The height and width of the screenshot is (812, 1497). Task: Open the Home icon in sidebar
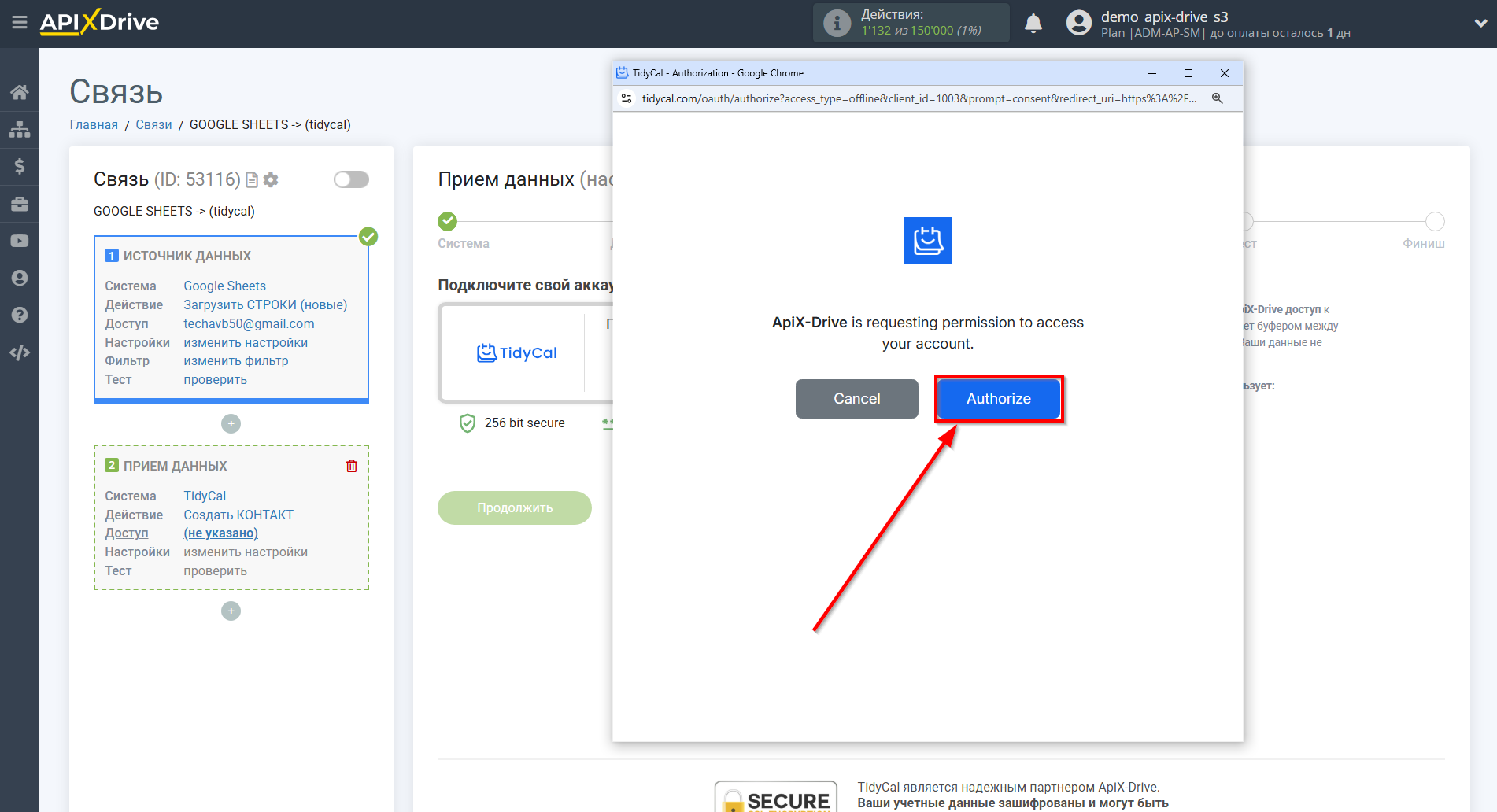(20, 92)
